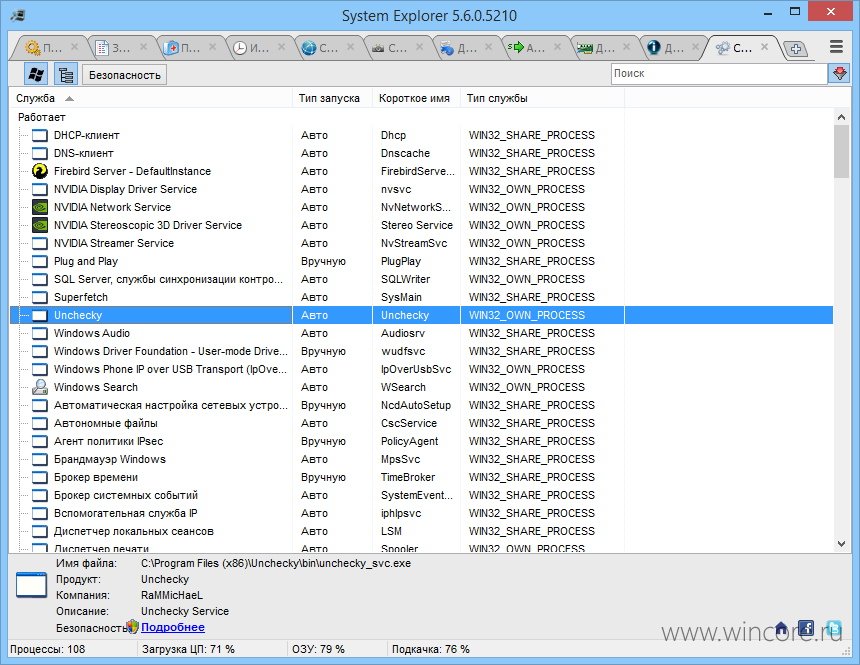The height and width of the screenshot is (665, 860).
Task: Add a new tab with plus button
Action: pos(796,49)
